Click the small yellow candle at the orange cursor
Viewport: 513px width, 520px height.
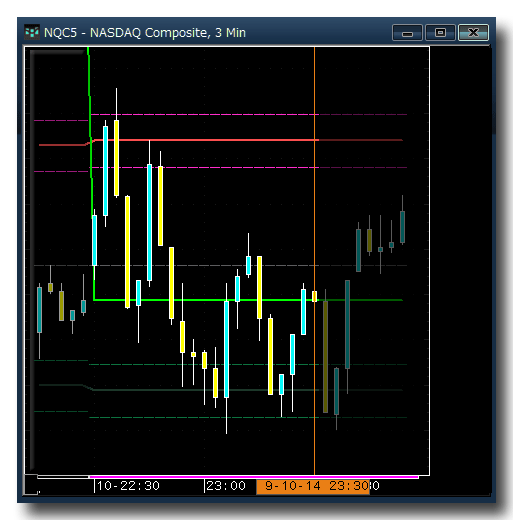[x=314, y=296]
